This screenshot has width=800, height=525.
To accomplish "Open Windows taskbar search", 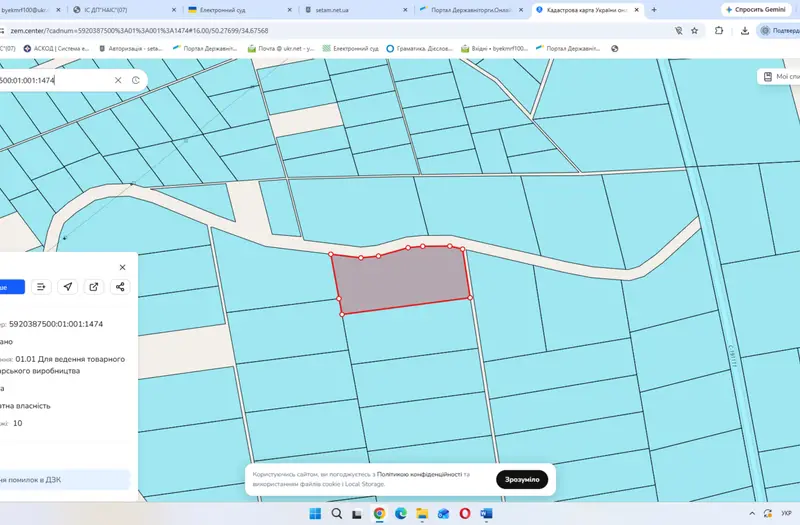I will pyautogui.click(x=337, y=513).
